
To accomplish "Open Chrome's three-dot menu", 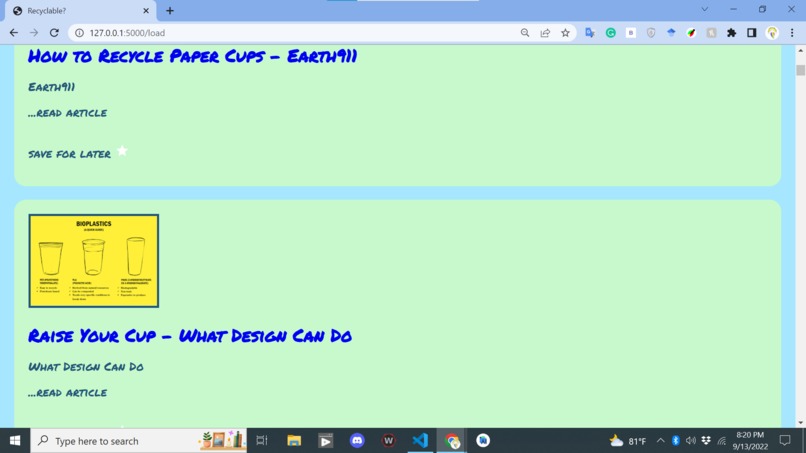I will click(x=792, y=33).
